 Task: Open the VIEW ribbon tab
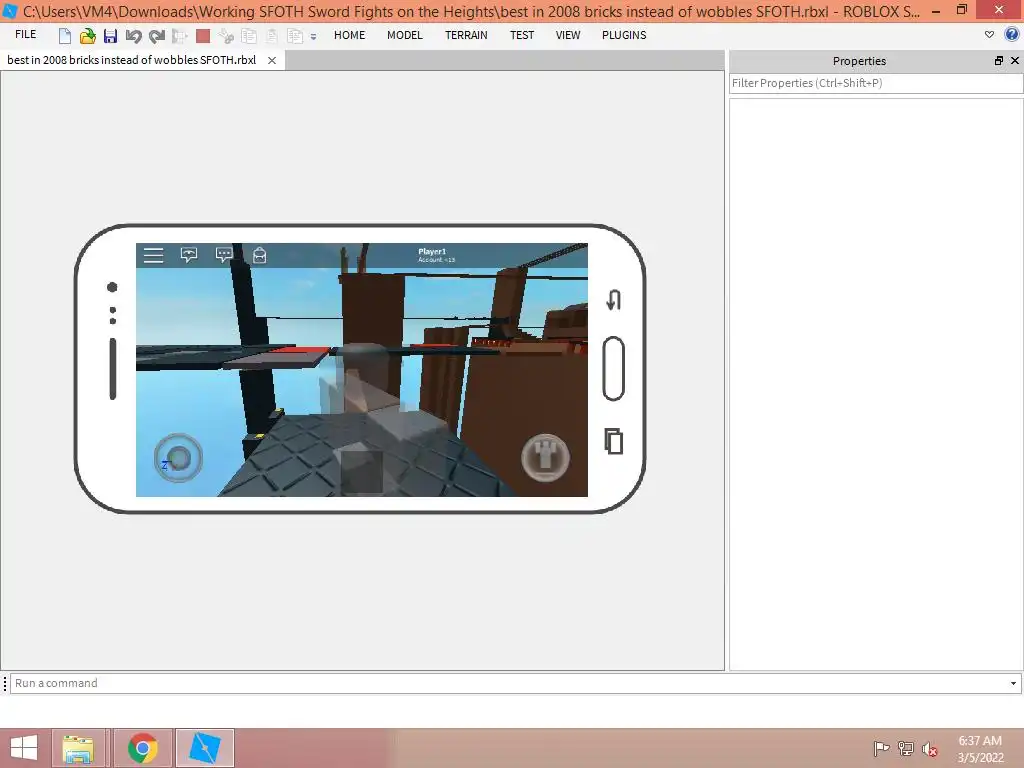coord(568,35)
